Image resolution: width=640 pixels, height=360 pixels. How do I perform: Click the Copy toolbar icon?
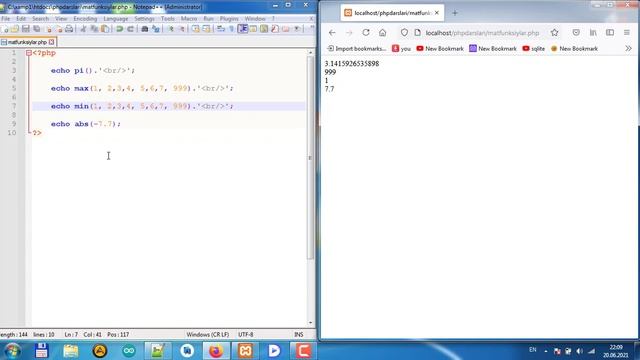94,29
